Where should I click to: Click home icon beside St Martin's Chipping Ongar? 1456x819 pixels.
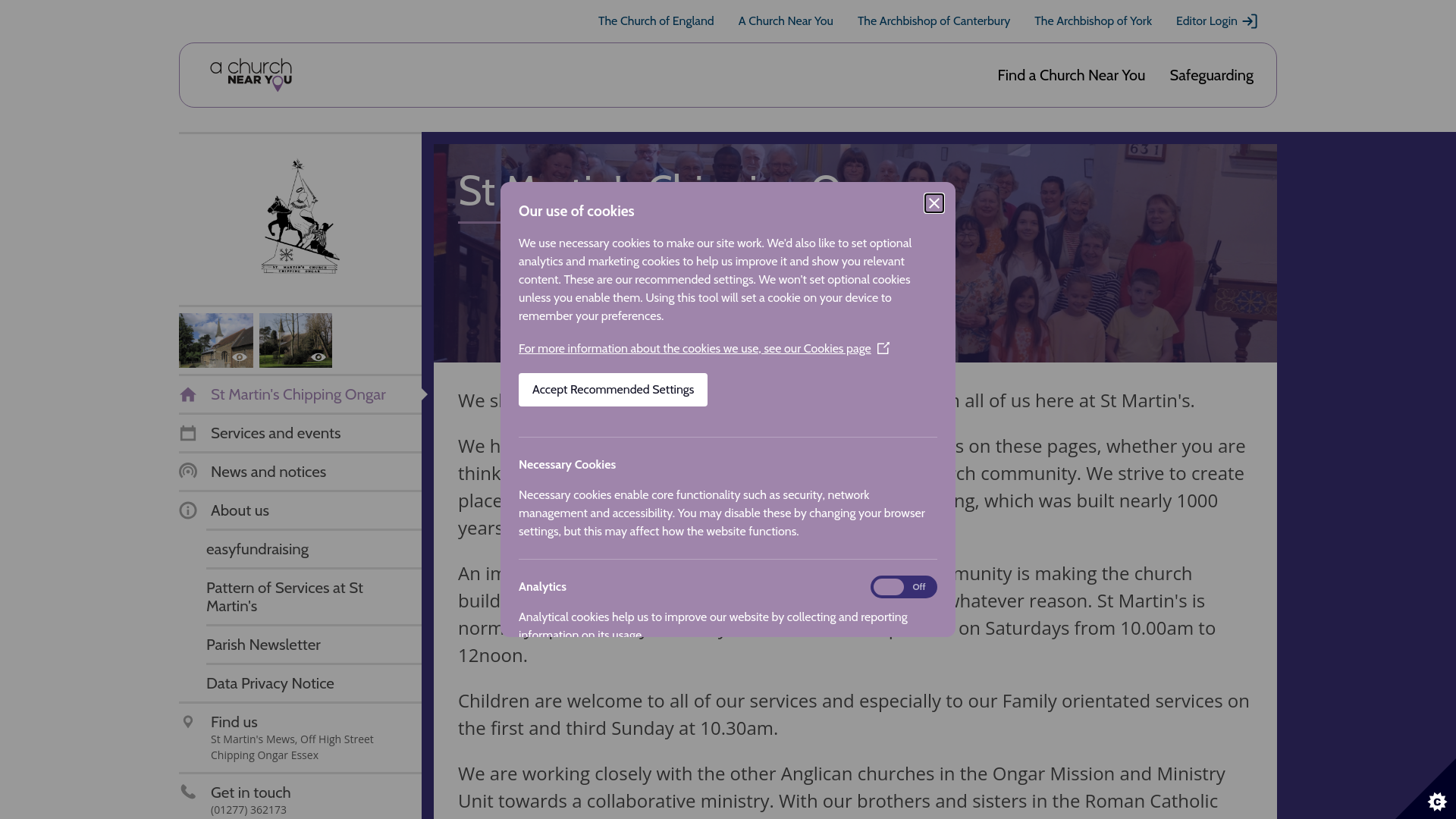[188, 394]
